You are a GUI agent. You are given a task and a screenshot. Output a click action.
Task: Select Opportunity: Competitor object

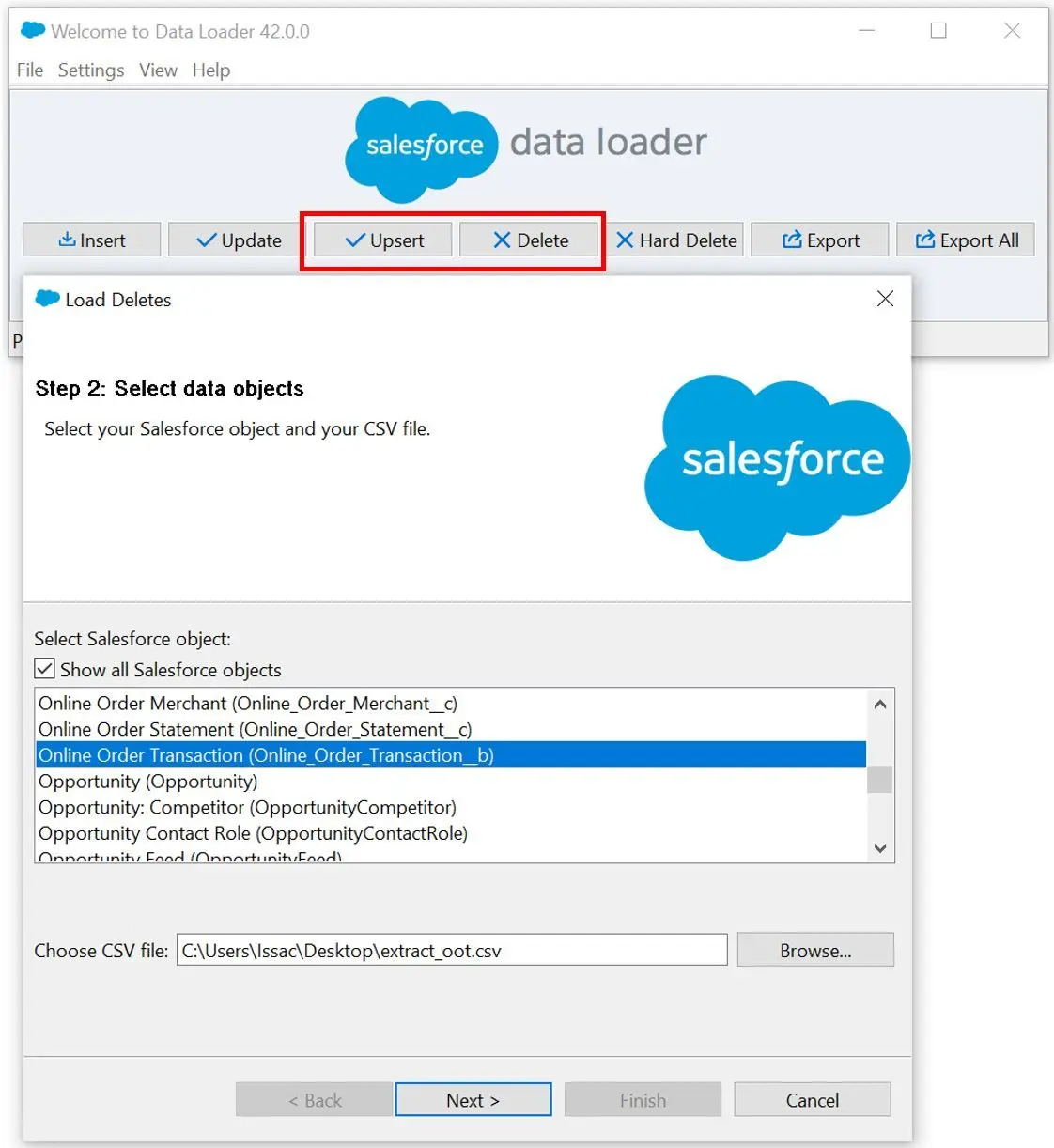click(x=451, y=807)
